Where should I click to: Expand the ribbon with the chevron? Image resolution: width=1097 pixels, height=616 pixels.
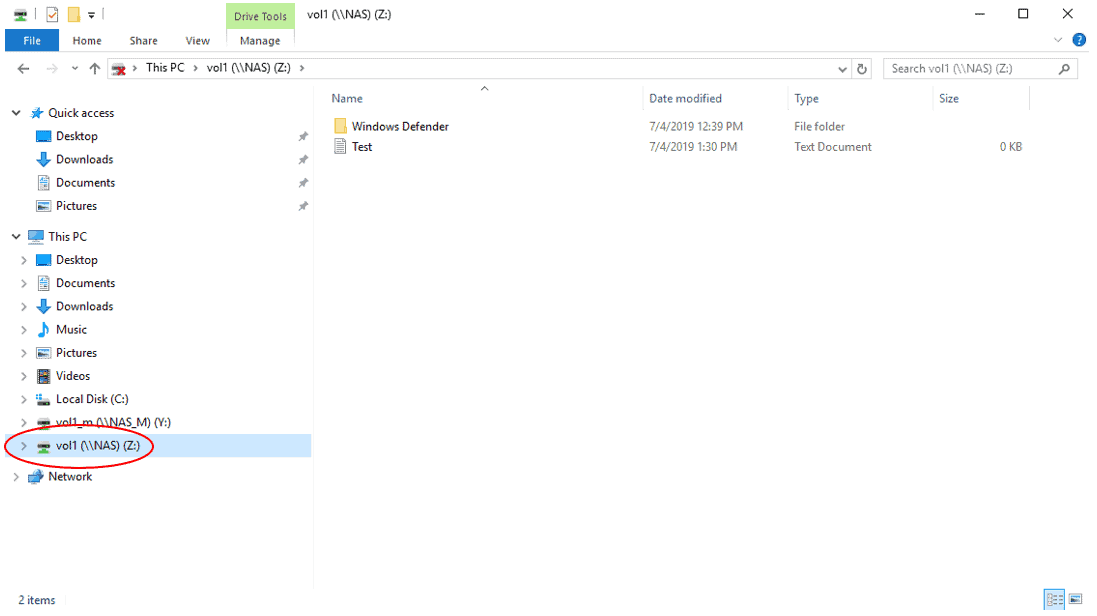pos(1059,40)
